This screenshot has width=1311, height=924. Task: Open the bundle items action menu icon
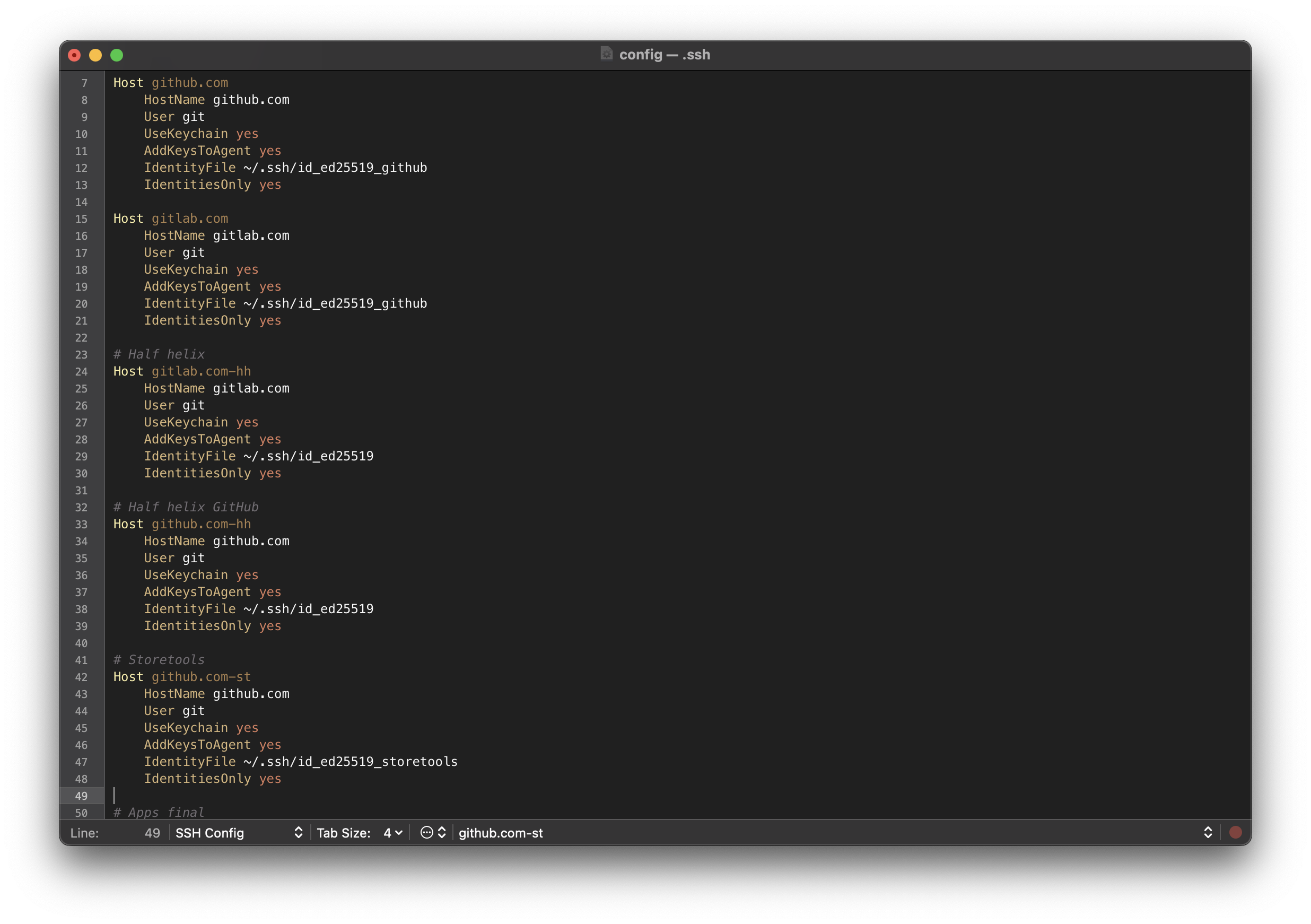[x=433, y=833]
